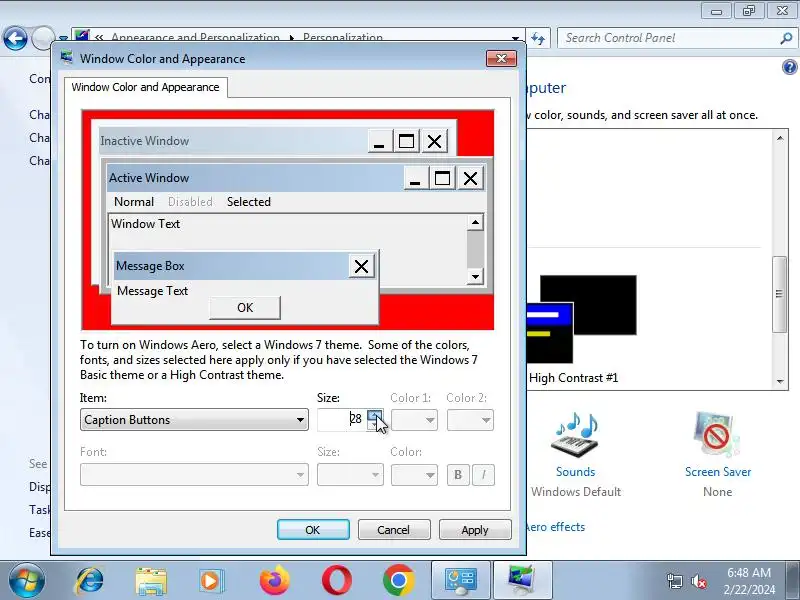The height and width of the screenshot is (600, 800).
Task: Open Windows Explorer from taskbar
Action: (x=151, y=581)
